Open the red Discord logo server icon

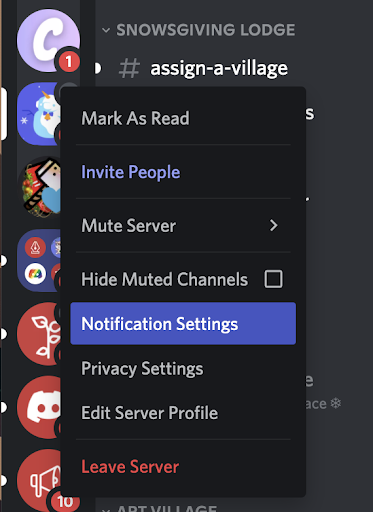(x=39, y=407)
